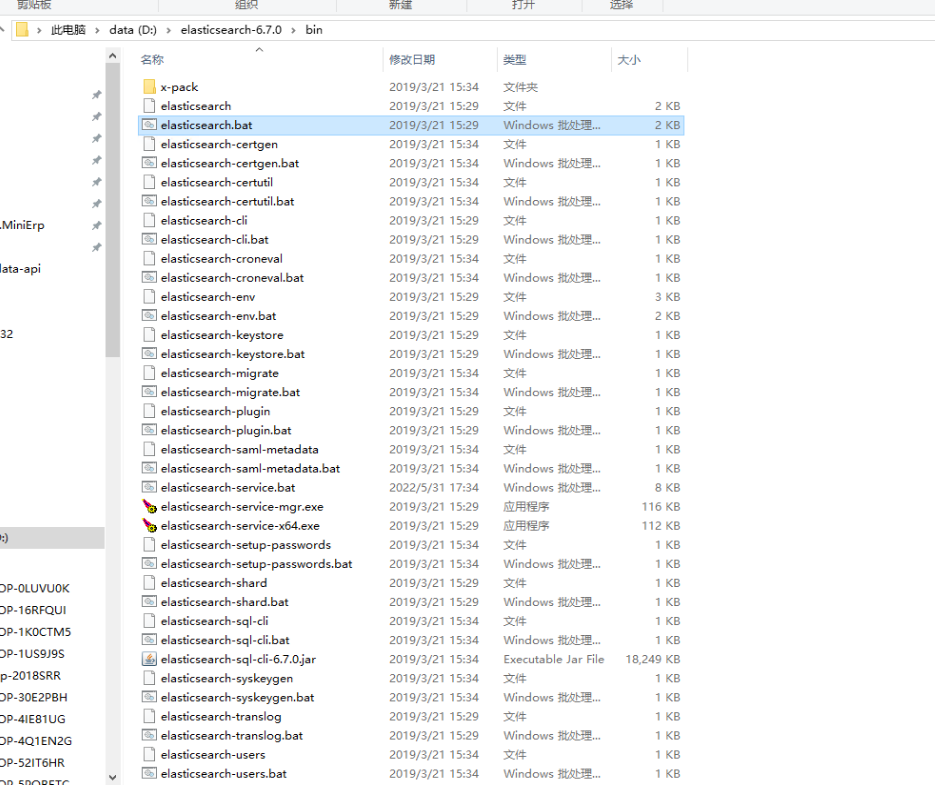Screen dimensions: 935x786
Task: Expand chevron after data (D:) breadcrumb
Action: [169, 30]
